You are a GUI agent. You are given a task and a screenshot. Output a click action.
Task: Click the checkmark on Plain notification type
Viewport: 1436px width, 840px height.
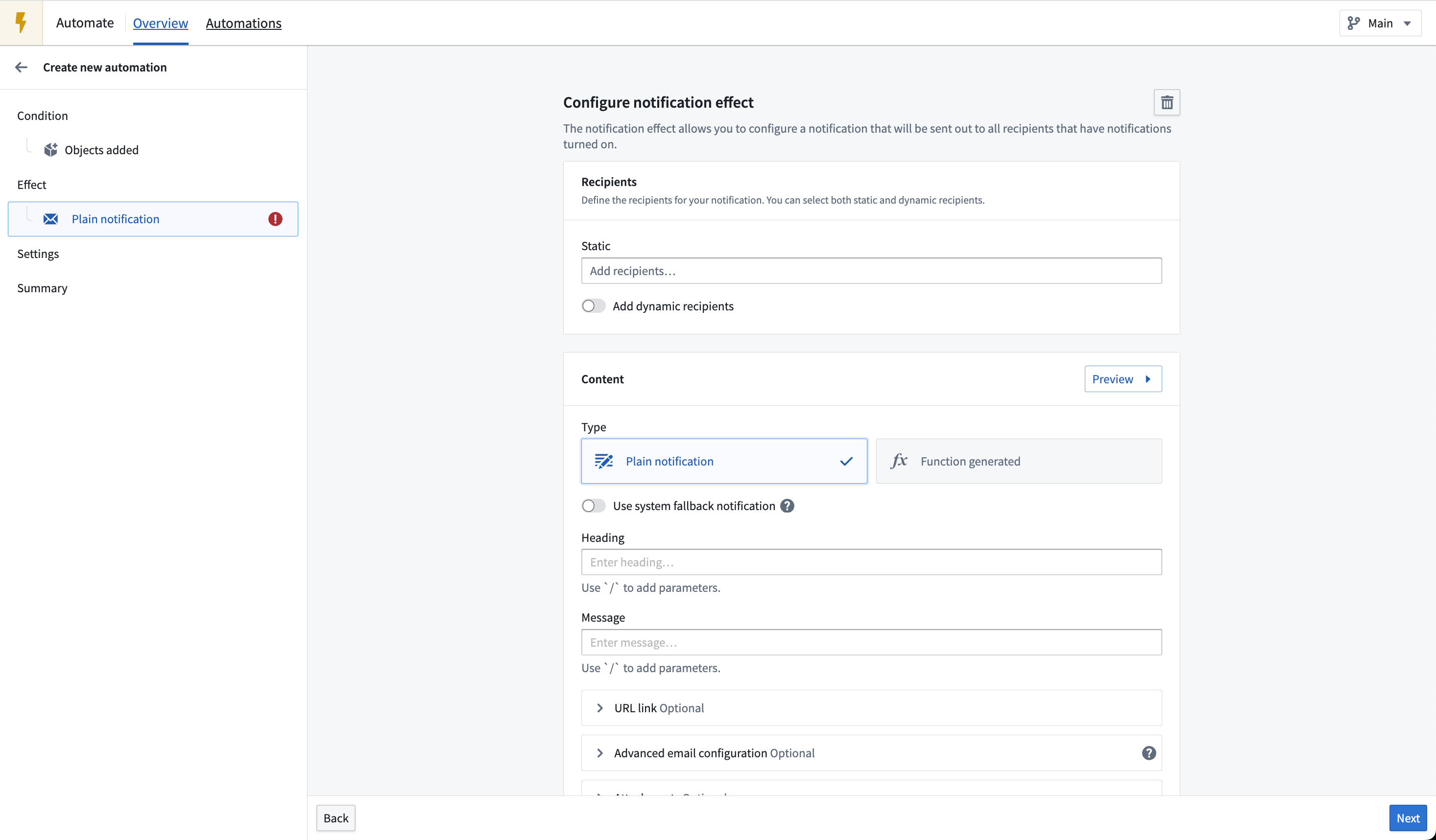[x=846, y=461]
